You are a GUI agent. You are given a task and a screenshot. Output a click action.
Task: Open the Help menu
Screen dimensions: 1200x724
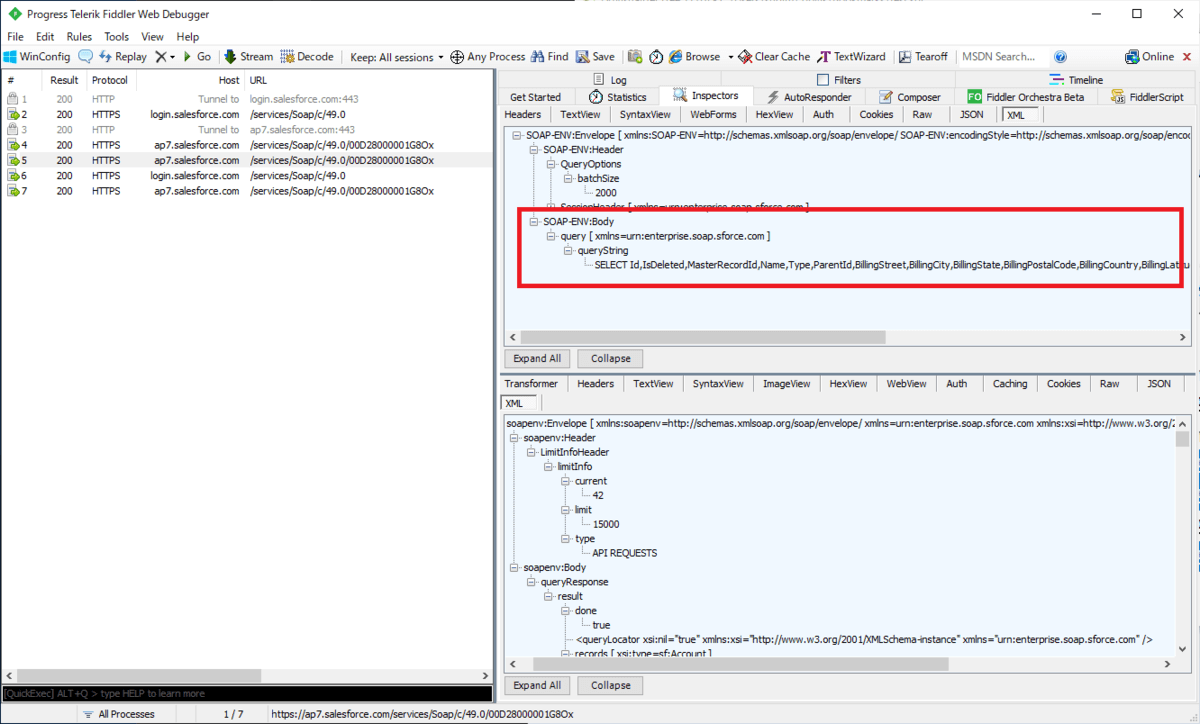coord(188,37)
